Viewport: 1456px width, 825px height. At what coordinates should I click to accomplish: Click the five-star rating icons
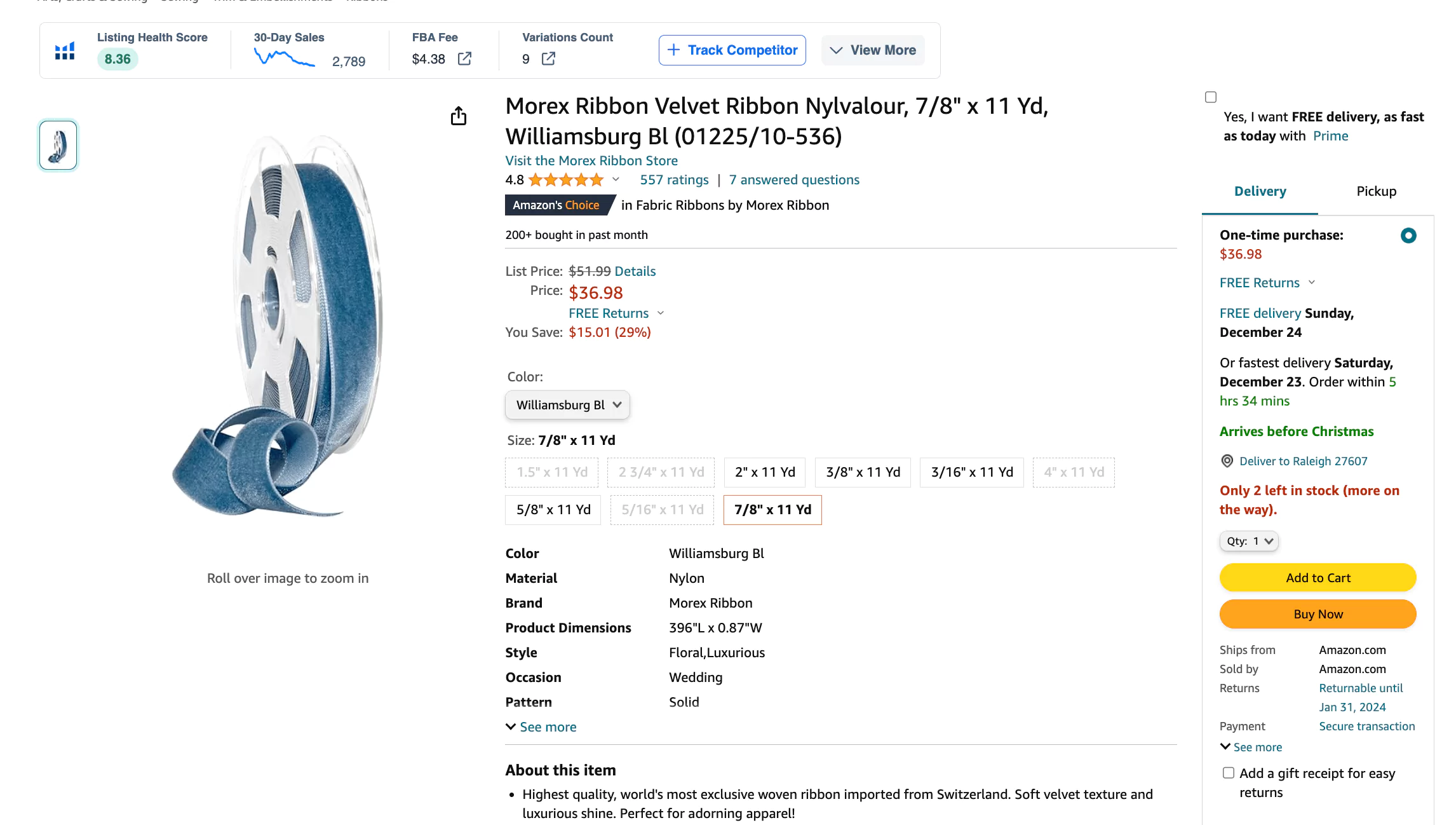565,181
